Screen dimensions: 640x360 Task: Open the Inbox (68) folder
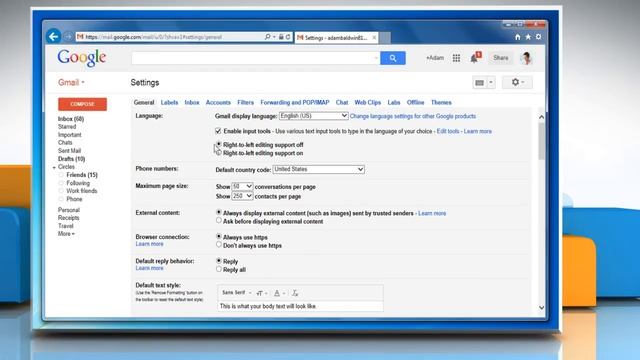pyautogui.click(x=71, y=119)
